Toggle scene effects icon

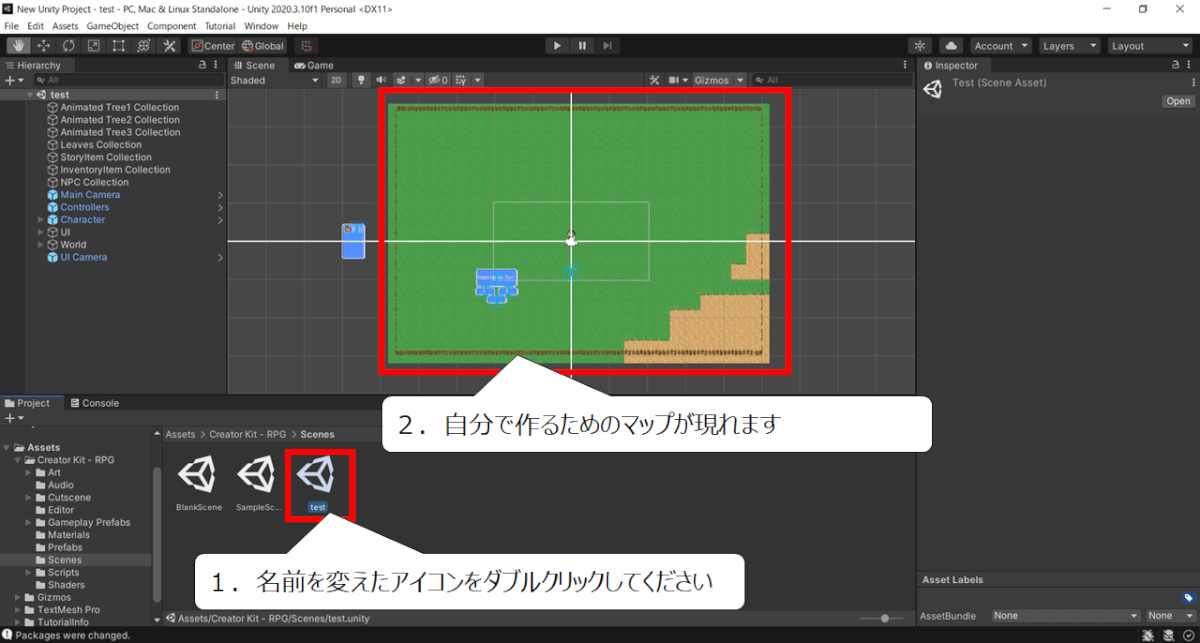401,80
